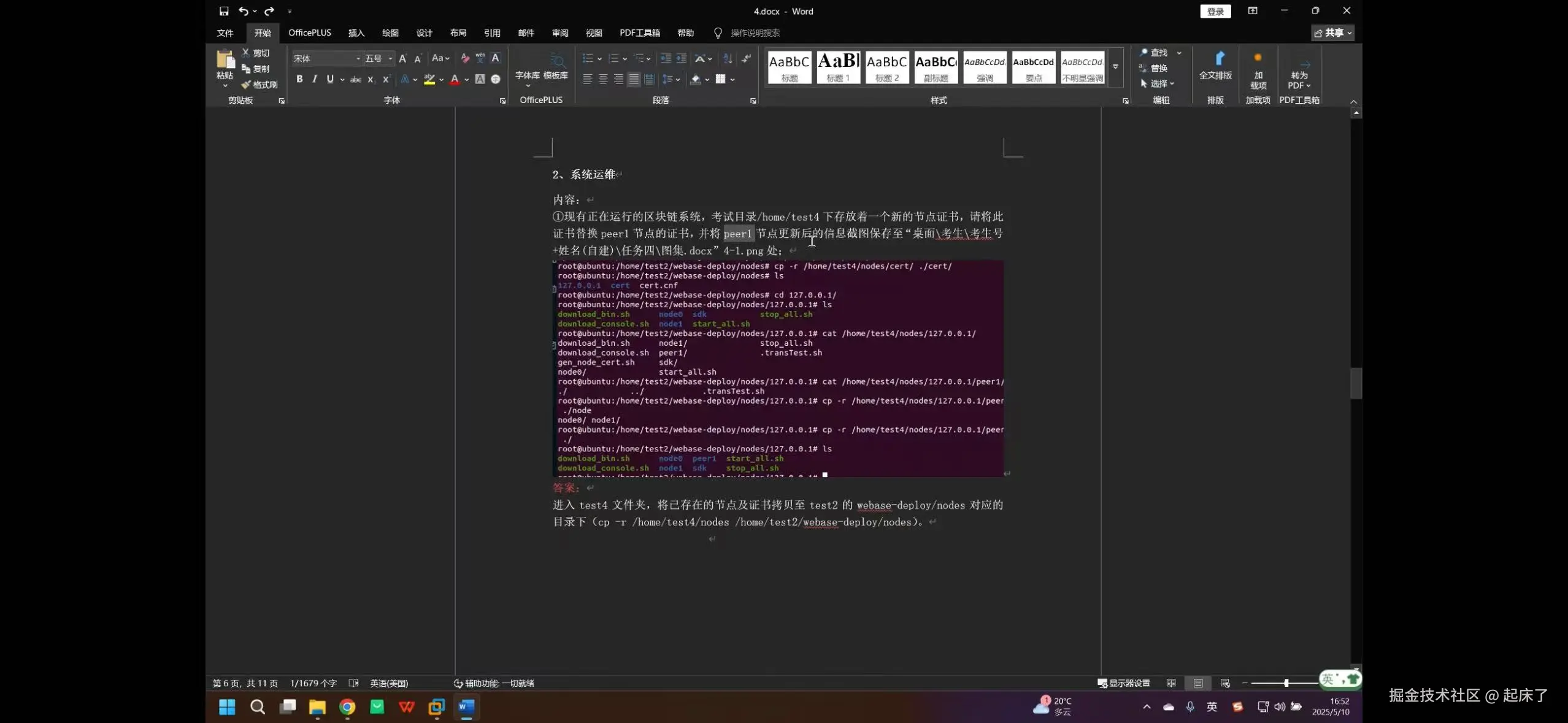Image resolution: width=1568 pixels, height=723 pixels.
Task: Click the 替换 (Replace) button
Action: (x=1159, y=68)
